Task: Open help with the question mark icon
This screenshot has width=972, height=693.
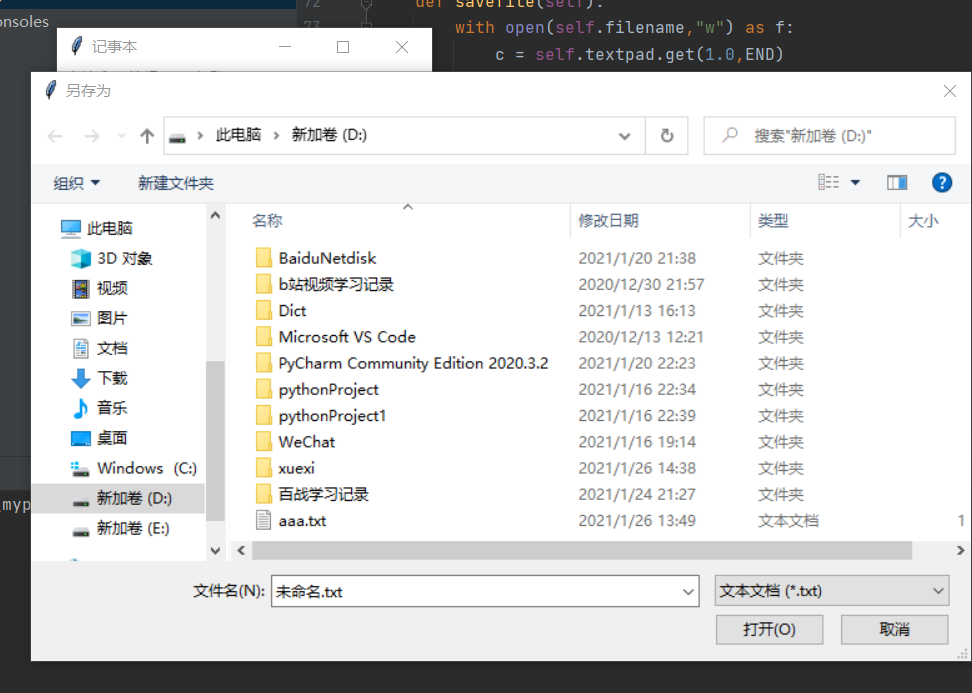Action: pyautogui.click(x=942, y=182)
